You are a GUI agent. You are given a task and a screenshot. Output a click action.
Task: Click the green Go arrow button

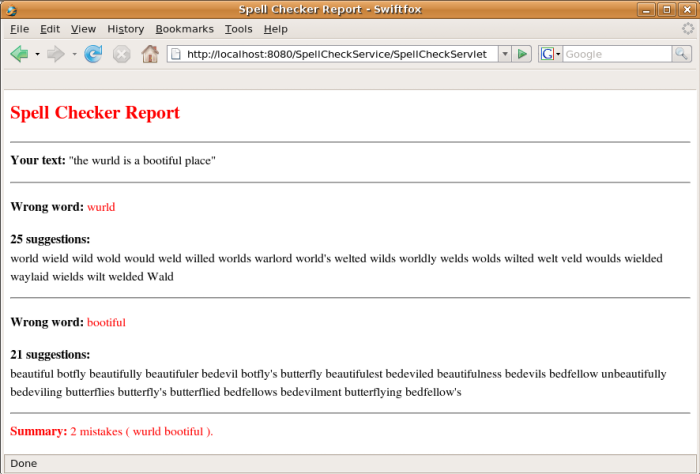point(522,54)
